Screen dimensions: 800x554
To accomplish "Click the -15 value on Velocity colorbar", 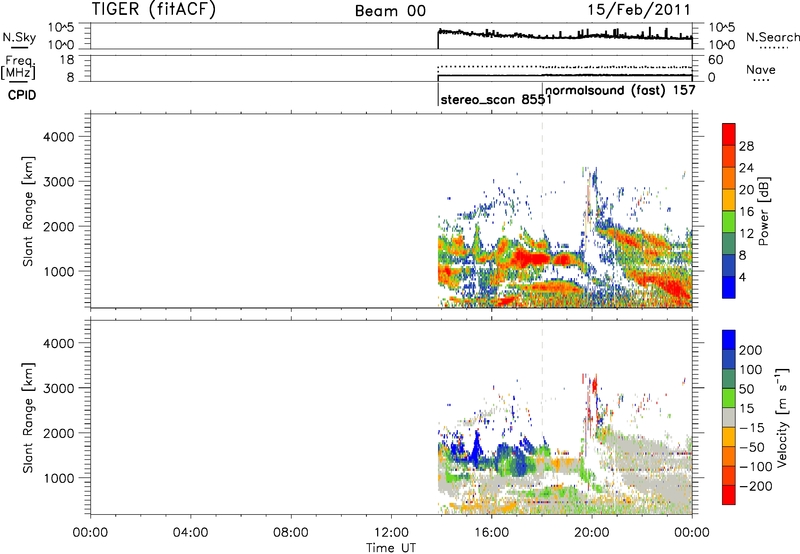I will pyautogui.click(x=752, y=428).
